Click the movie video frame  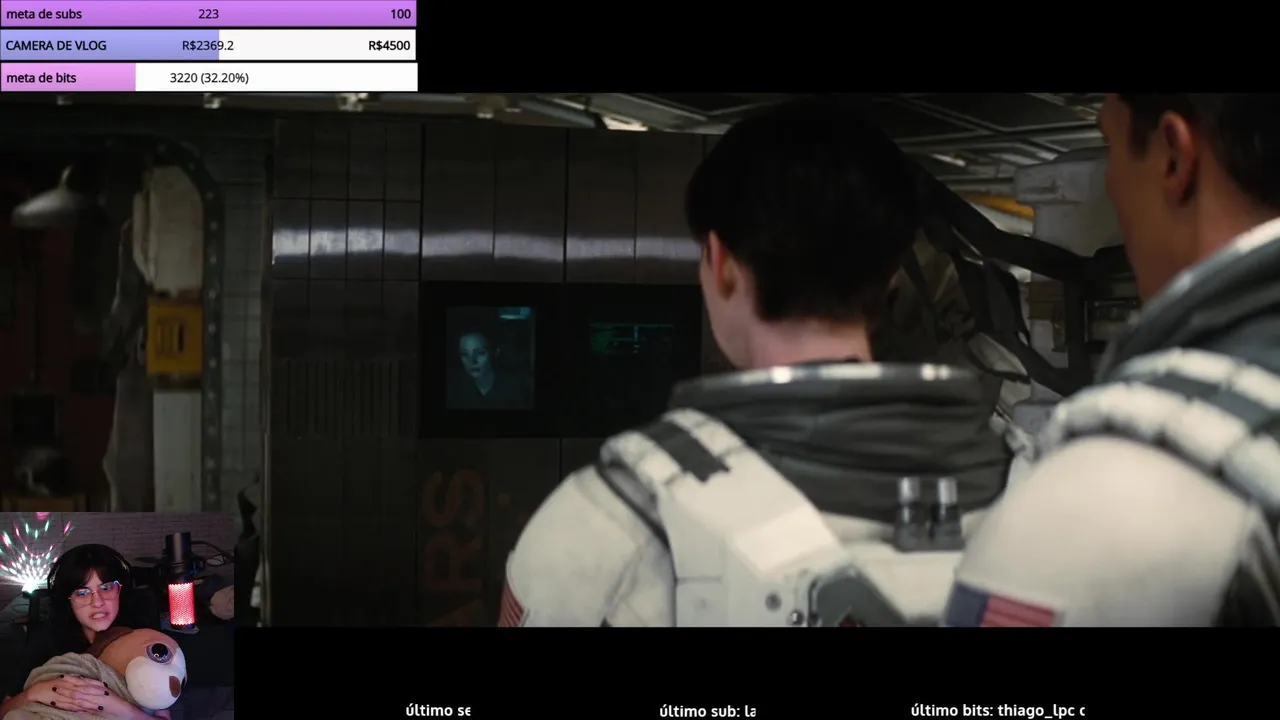tap(640, 360)
